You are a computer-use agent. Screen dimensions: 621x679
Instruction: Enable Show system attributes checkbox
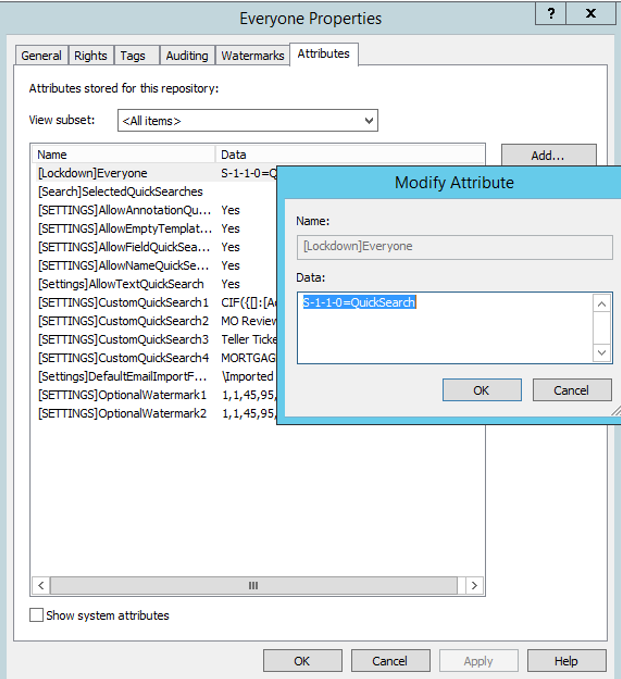37,615
